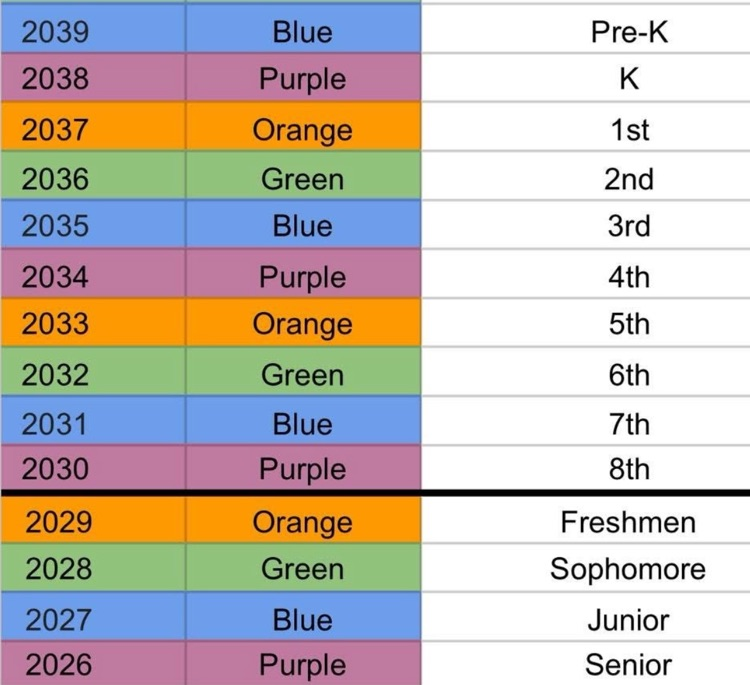750x685 pixels.
Task: Select the 3rd grade cell
Action: tap(629, 226)
